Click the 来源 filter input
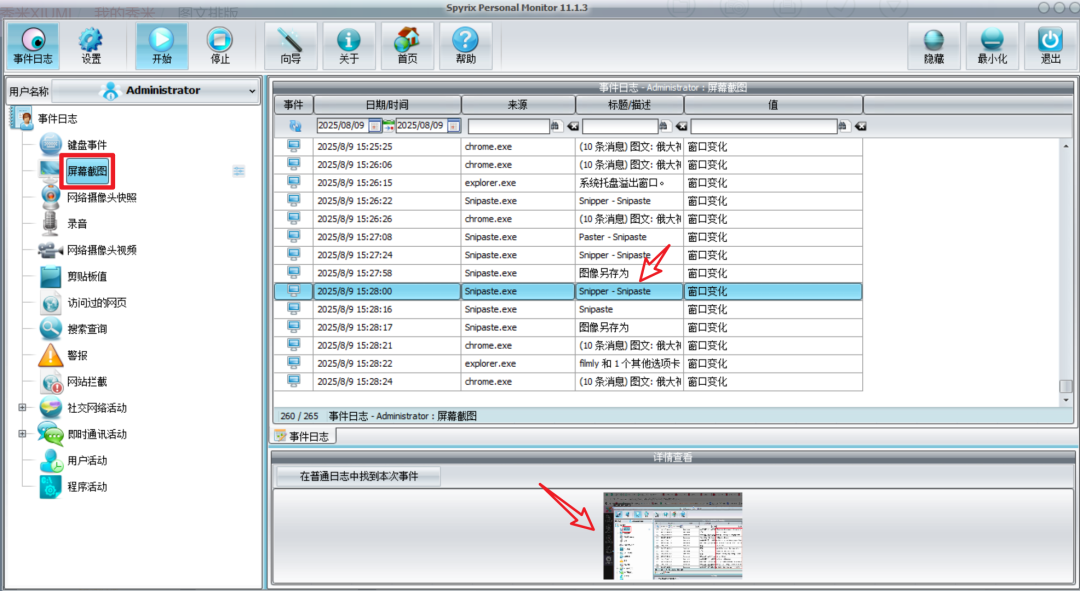Screen dimensions: 1080x591 (x=508, y=126)
